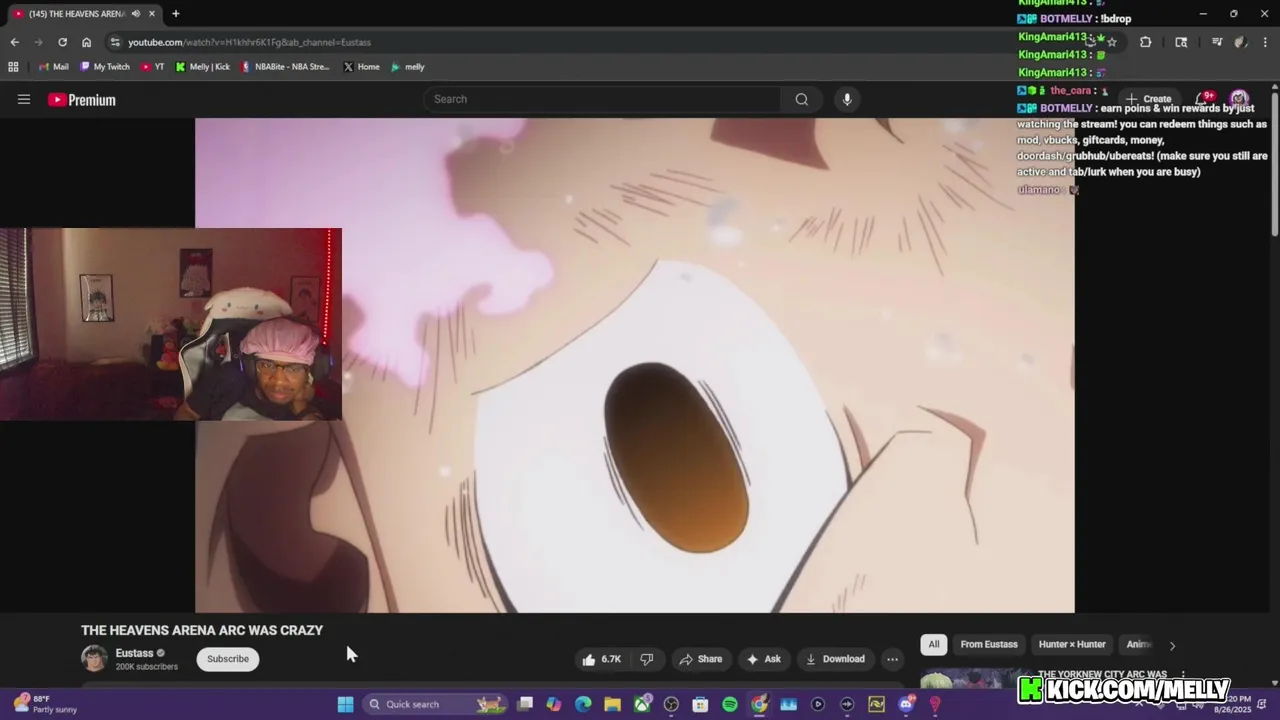The image size is (1280, 720).
Task: Select the All filter chip
Action: [934, 644]
